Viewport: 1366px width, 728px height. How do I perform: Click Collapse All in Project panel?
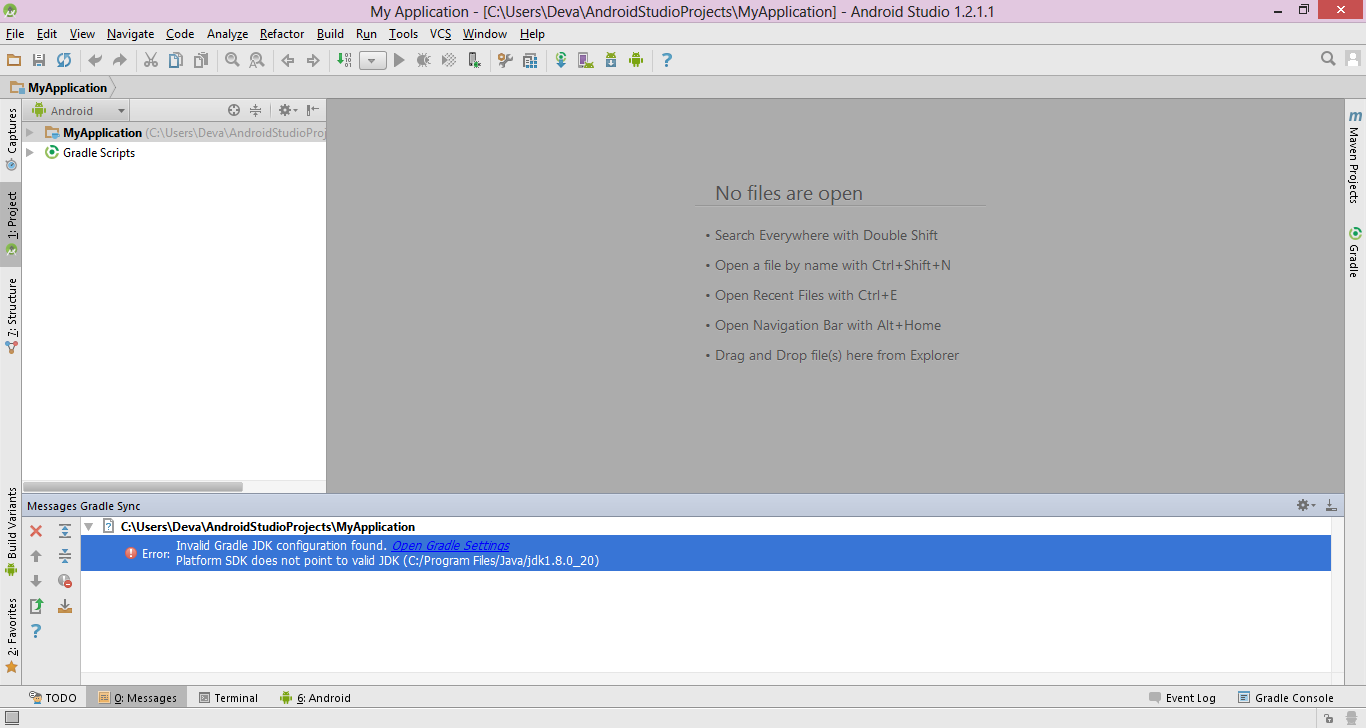tap(256, 111)
